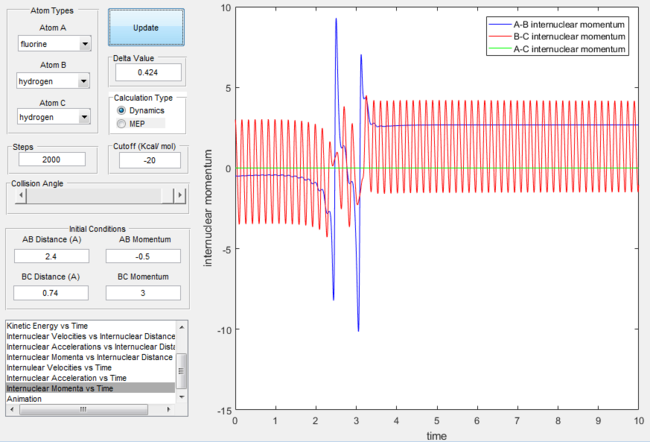This screenshot has width=650, height=442.
Task: Click plot list scroll up arrow
Action: tap(182, 327)
